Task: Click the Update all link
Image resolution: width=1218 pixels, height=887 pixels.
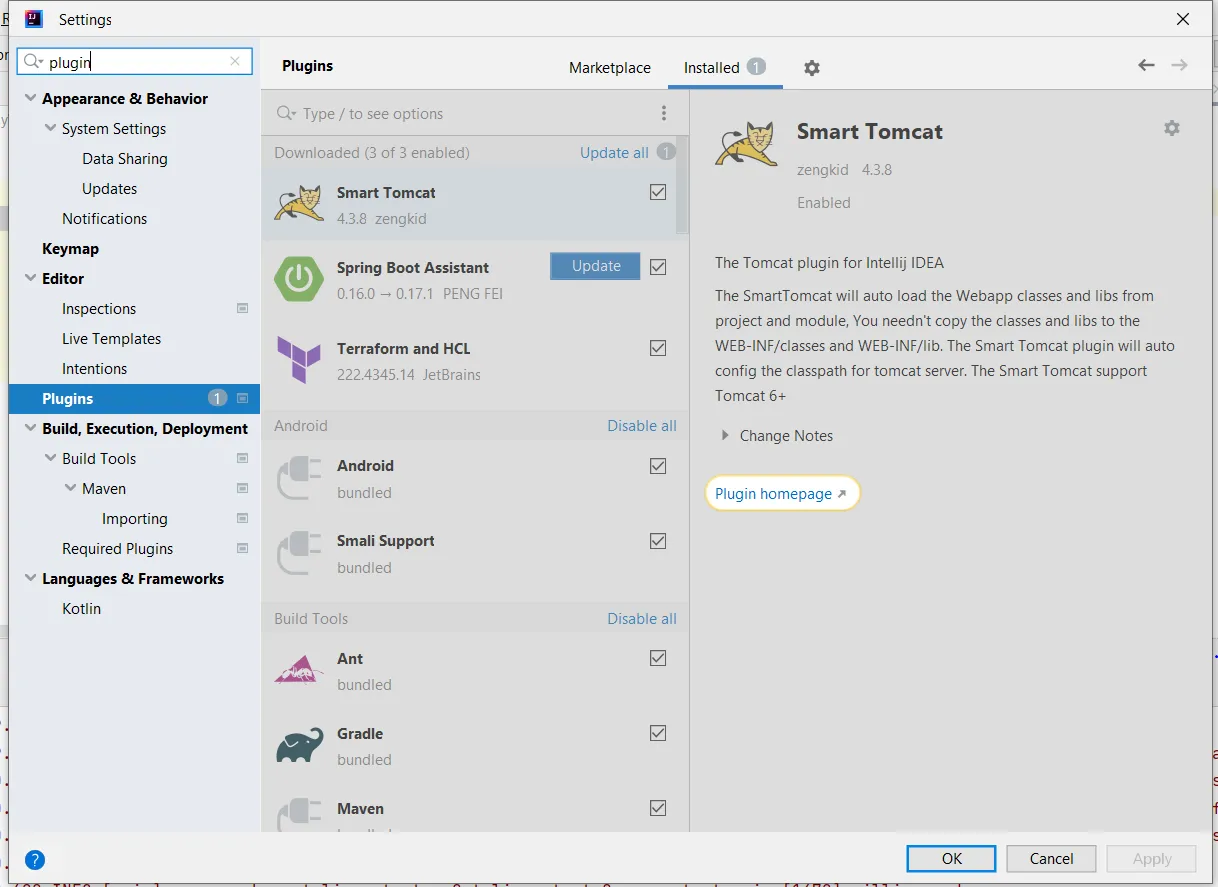Action: [614, 153]
